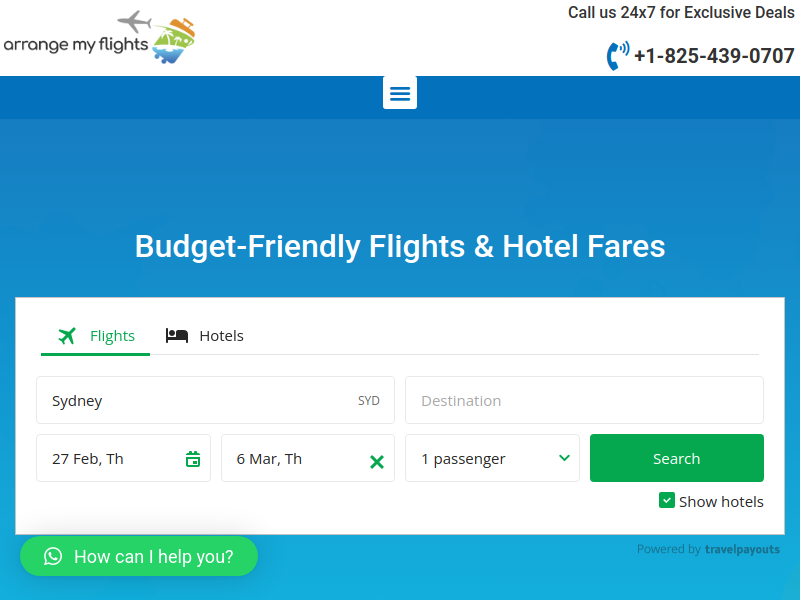Screen dimensions: 800x600
Task: Click the Arrange My Flights logo
Action: coord(99,37)
